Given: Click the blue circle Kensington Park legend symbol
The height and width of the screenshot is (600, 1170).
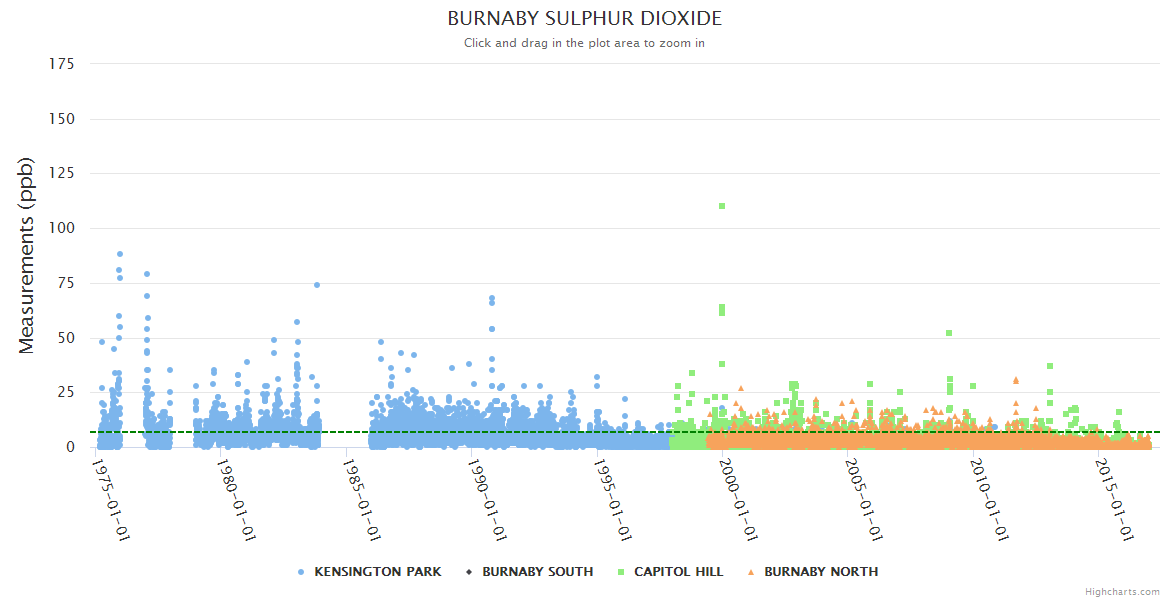Looking at the screenshot, I should pyautogui.click(x=301, y=572).
